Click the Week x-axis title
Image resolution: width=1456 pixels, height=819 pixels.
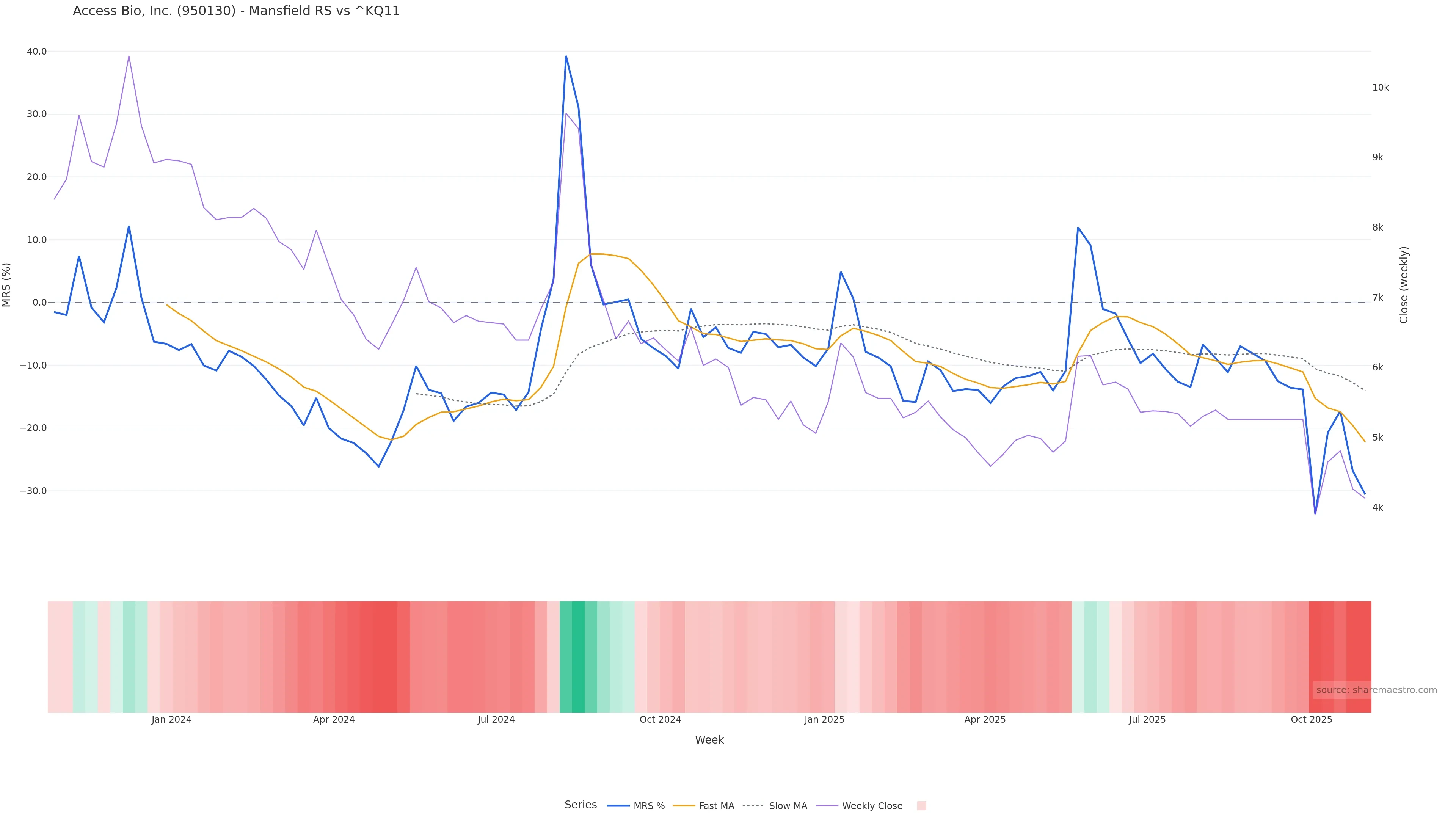709,740
